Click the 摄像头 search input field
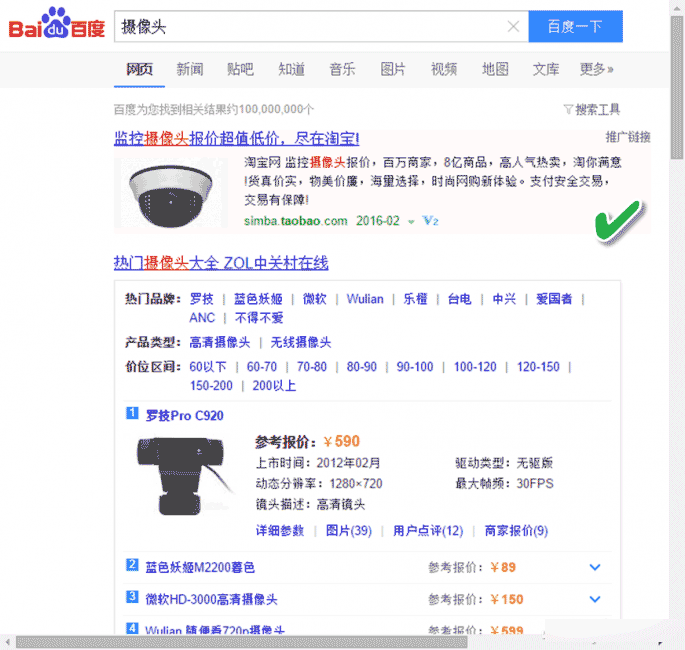 pyautogui.click(x=310, y=27)
